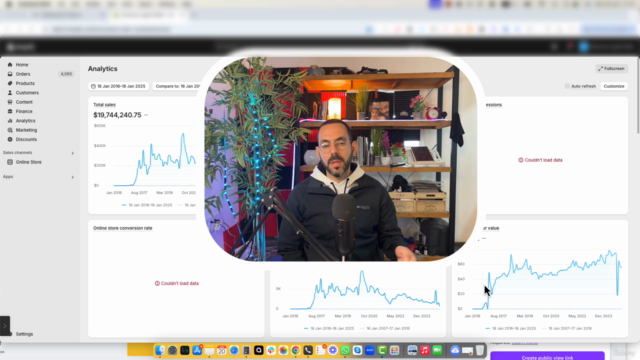Toggle the Auto-refresh checkbox

pos(567,86)
